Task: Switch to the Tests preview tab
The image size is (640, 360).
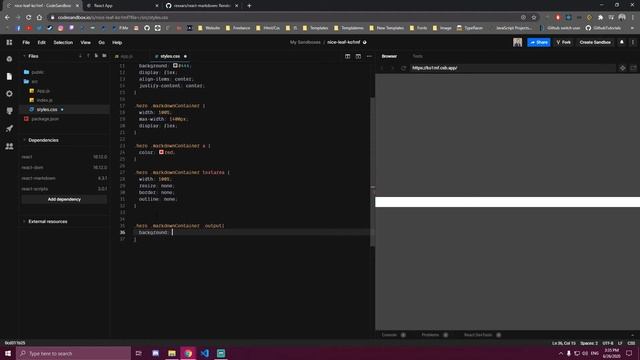Action: click(417, 56)
